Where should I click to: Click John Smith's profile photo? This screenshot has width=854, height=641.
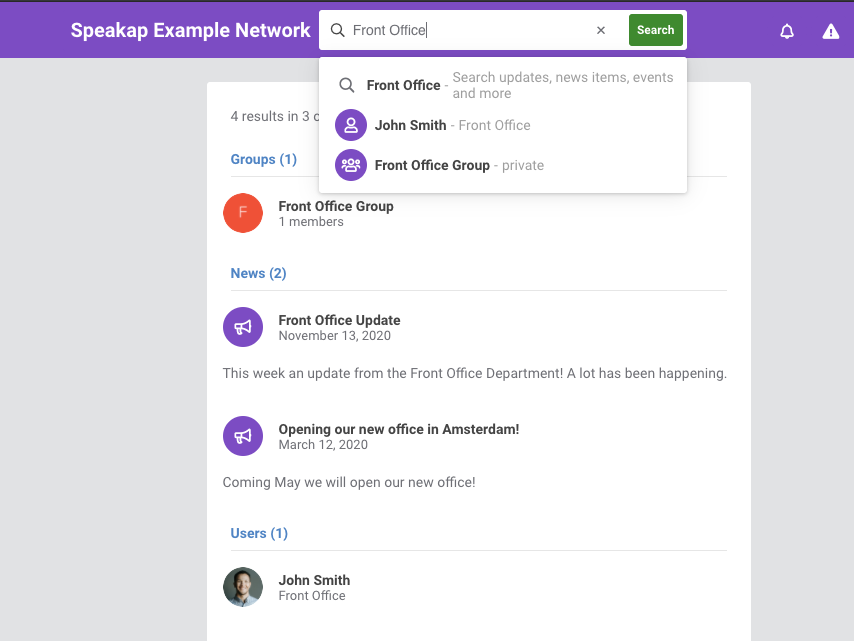243,587
